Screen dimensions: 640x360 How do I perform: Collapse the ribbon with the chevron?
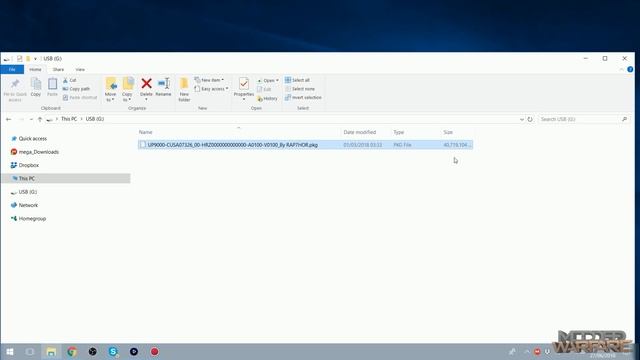pyautogui.click(x=621, y=70)
